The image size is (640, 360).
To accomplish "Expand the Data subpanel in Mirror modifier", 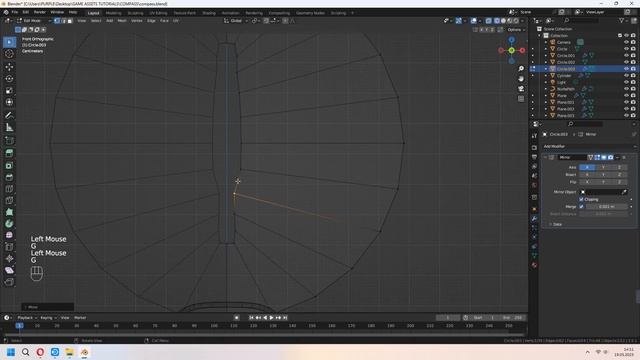I will pos(556,224).
